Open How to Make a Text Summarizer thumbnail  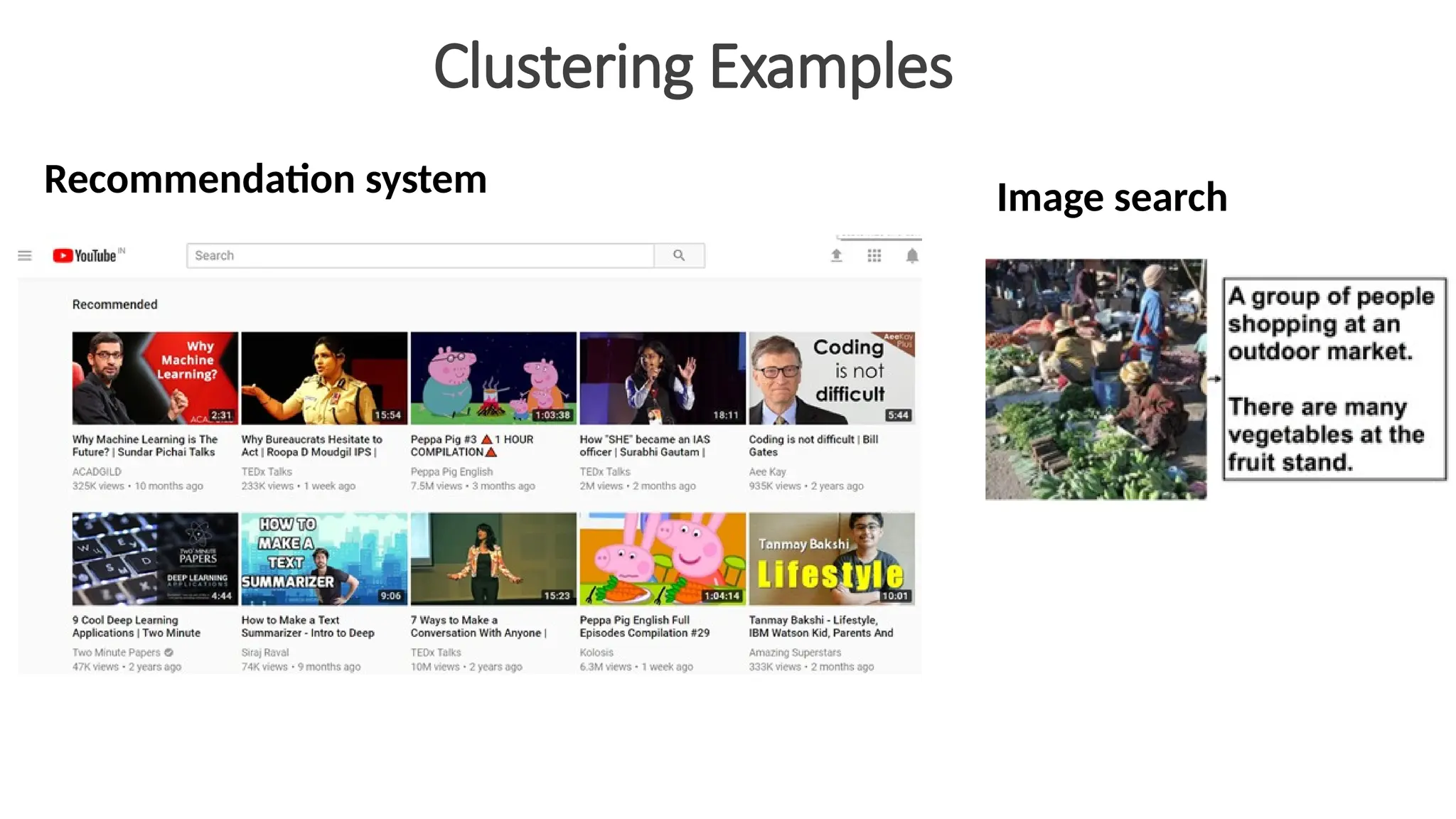pos(324,559)
